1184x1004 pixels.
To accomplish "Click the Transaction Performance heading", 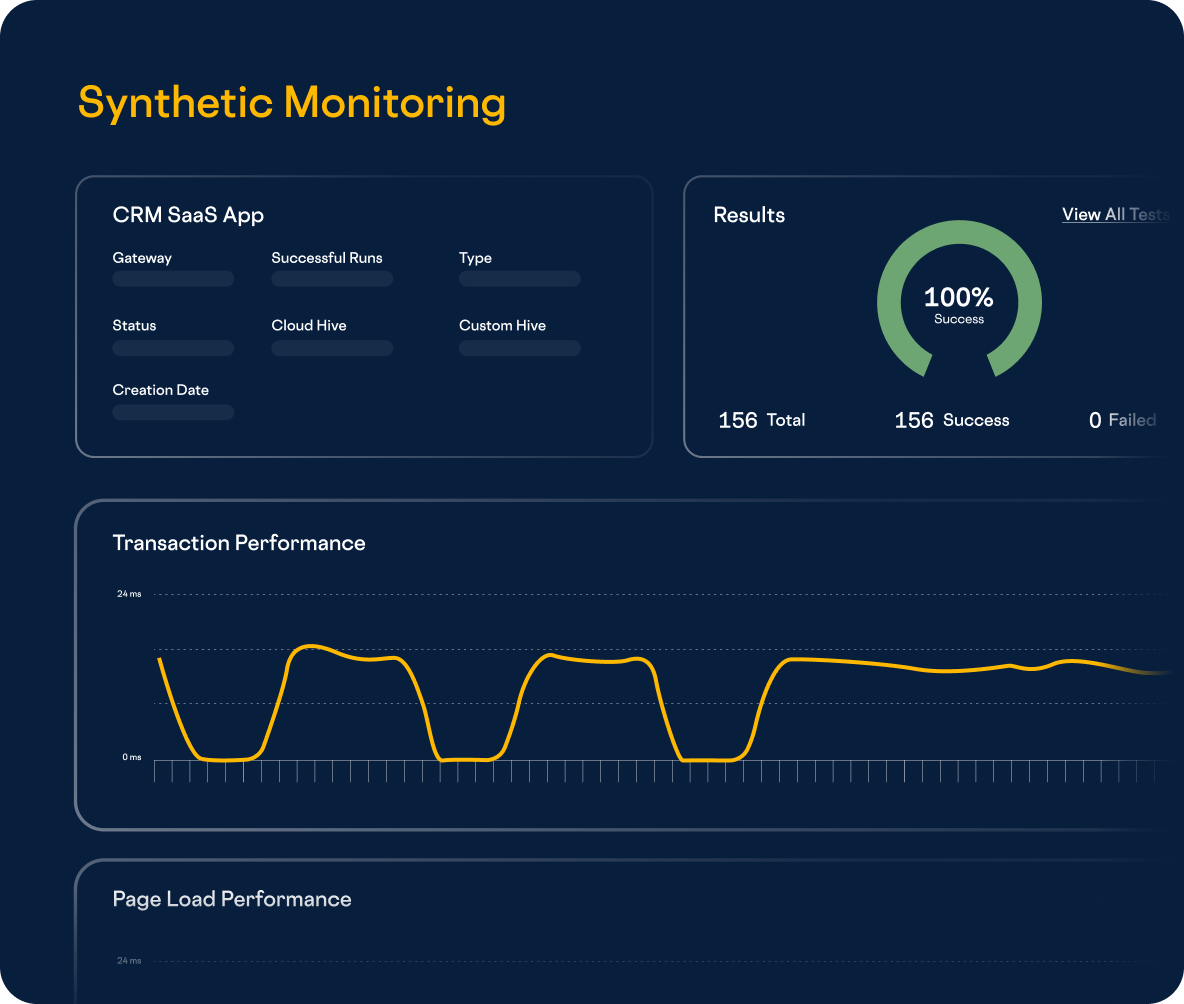I will point(239,543).
